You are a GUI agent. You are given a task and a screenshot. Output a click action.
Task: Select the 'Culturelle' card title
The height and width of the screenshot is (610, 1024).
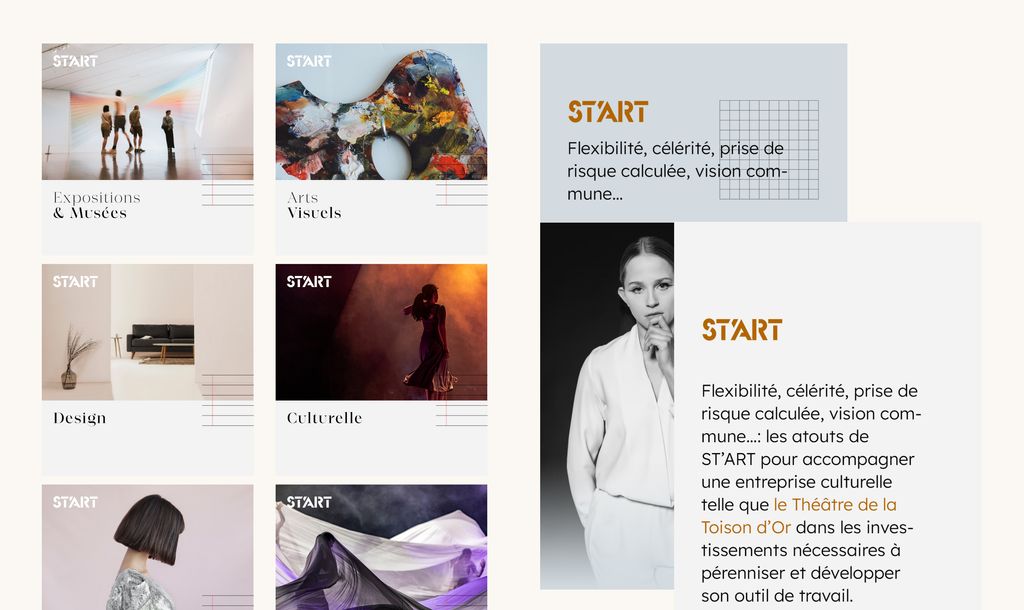click(325, 418)
